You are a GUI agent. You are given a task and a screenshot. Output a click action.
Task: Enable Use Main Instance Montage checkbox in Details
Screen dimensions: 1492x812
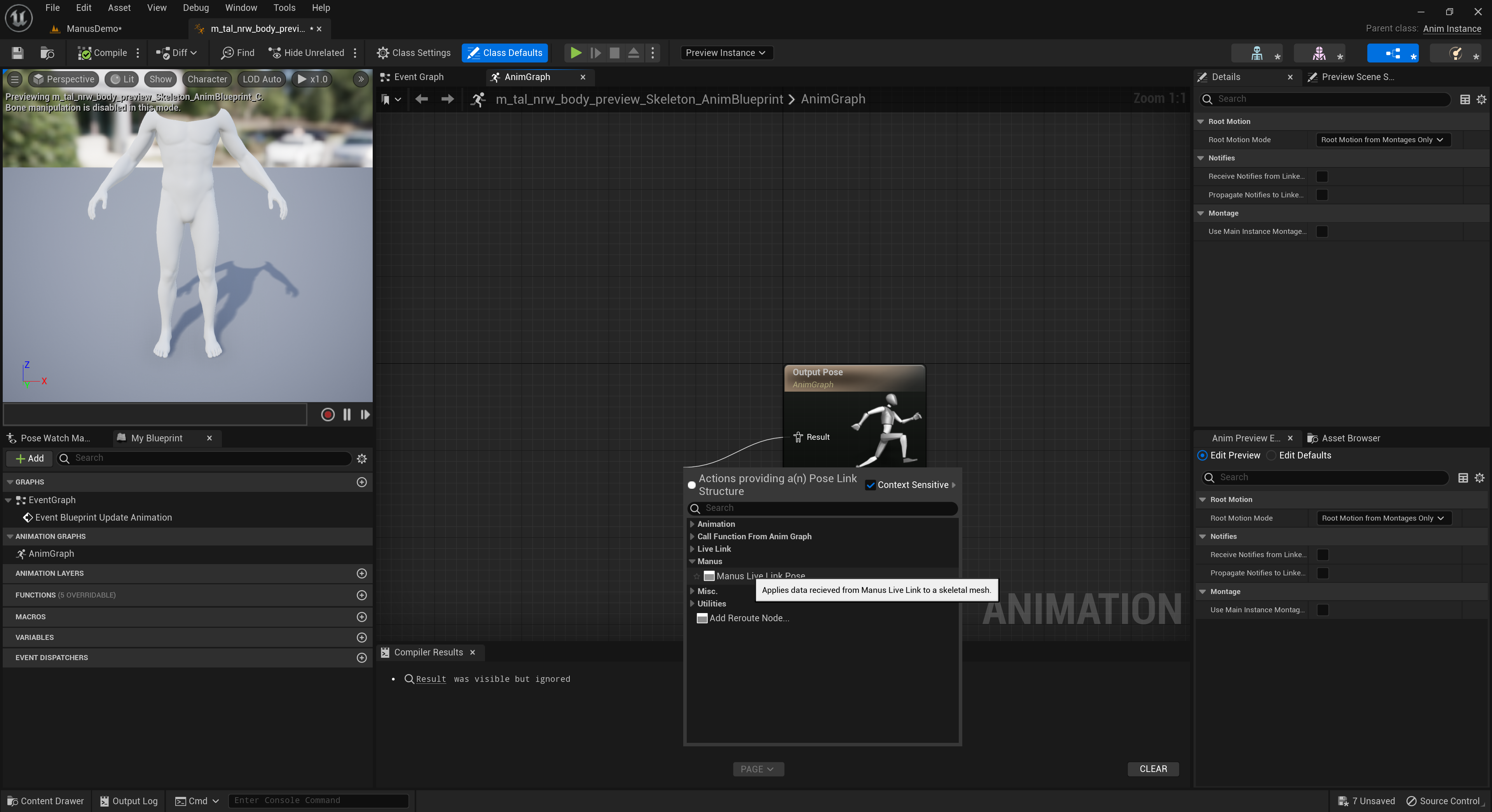point(1322,232)
